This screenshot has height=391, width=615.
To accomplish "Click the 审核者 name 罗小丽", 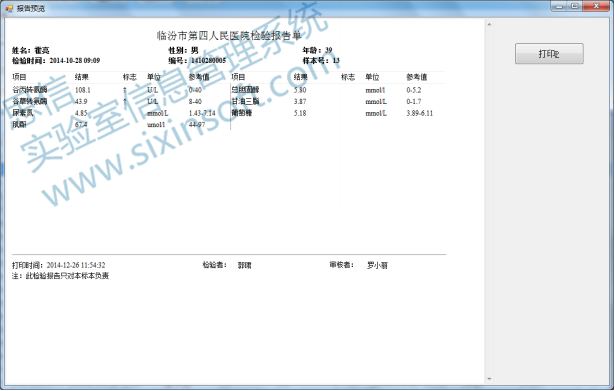I will click(x=377, y=265).
